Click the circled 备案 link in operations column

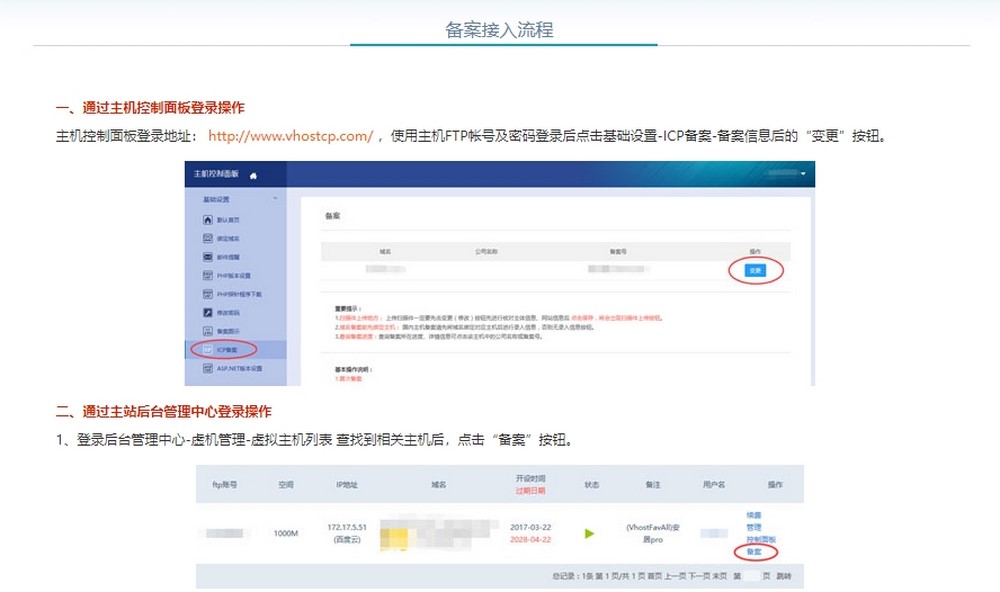tap(754, 552)
